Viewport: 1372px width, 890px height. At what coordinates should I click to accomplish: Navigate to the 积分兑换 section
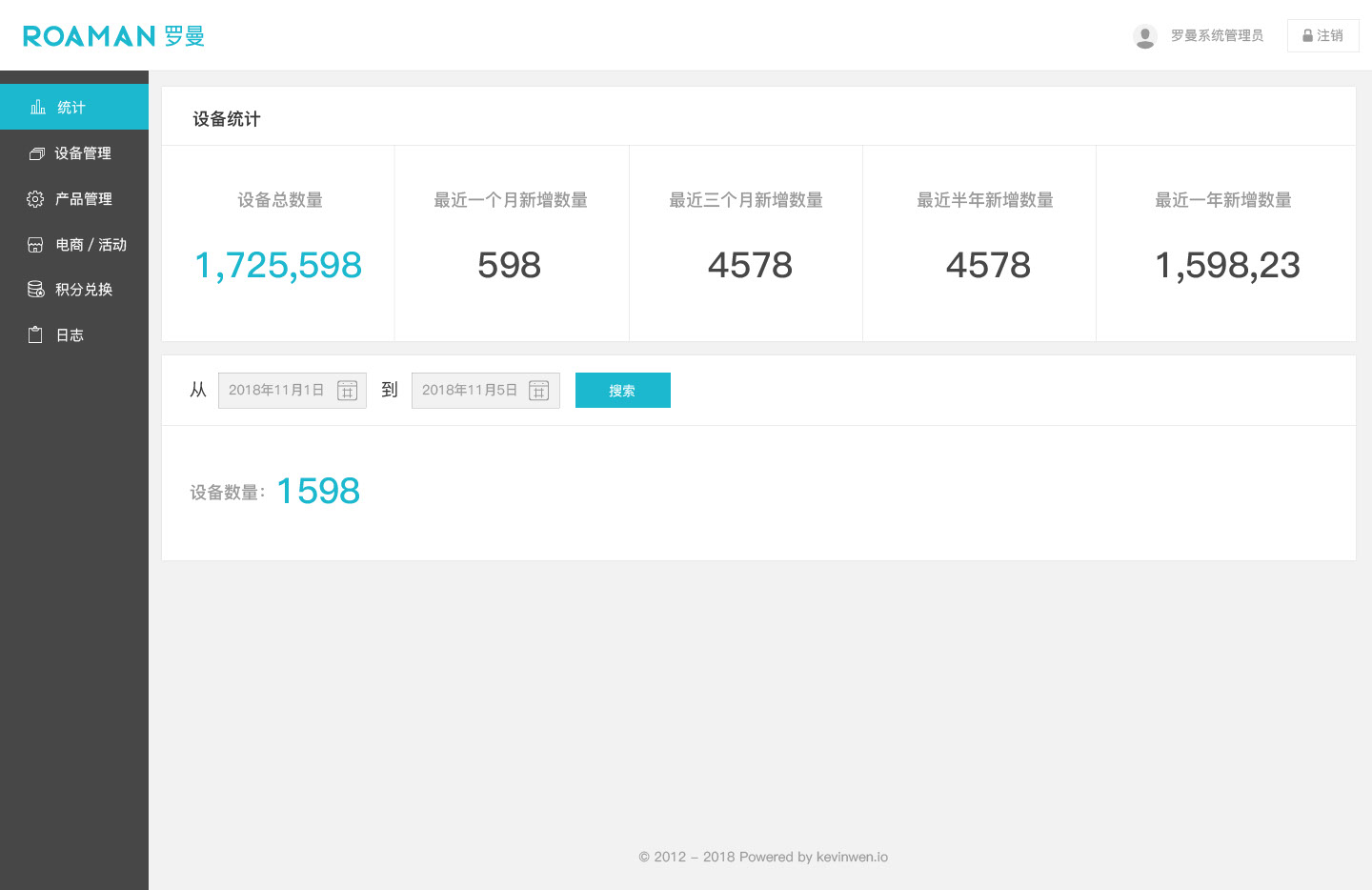(84, 290)
